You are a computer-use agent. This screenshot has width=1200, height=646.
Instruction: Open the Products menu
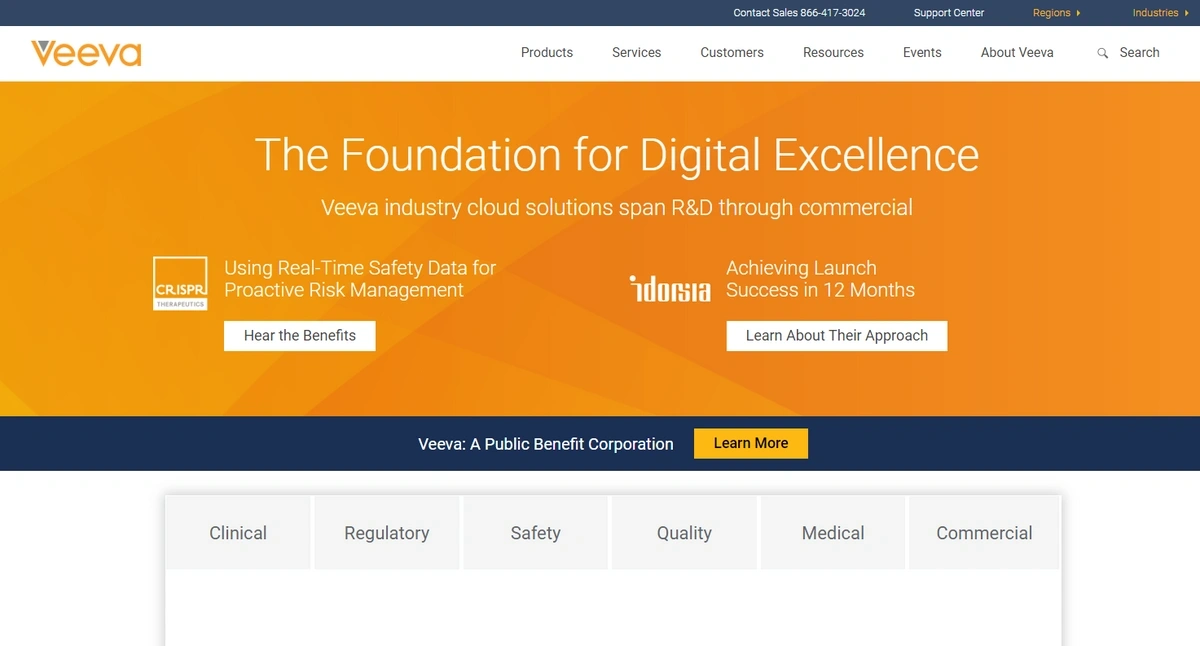point(547,53)
